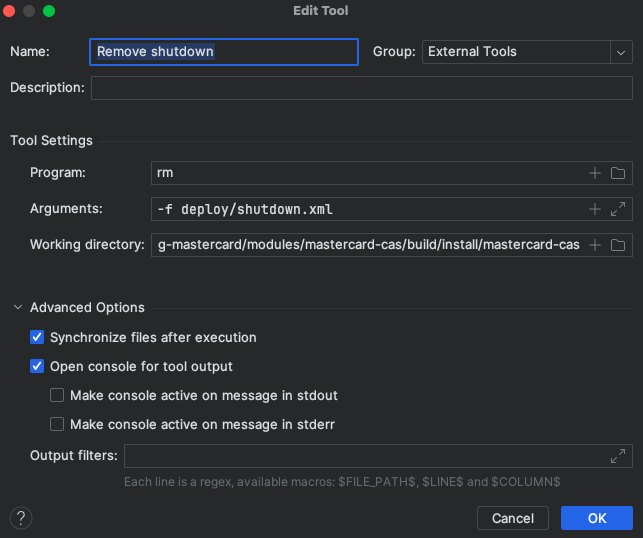Screen dimensions: 643x538
Task: Browse for program using folder icon
Action: click(x=618, y=173)
